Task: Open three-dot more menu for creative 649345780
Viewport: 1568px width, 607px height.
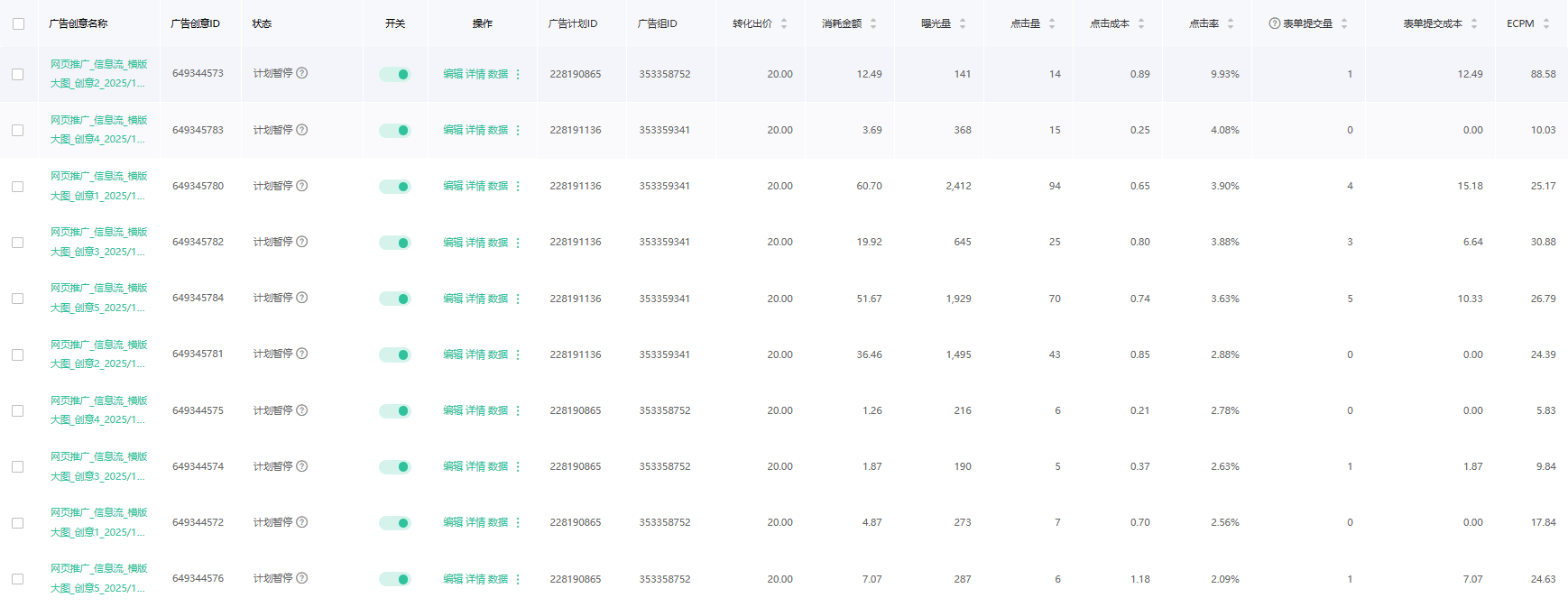Action: click(x=518, y=187)
